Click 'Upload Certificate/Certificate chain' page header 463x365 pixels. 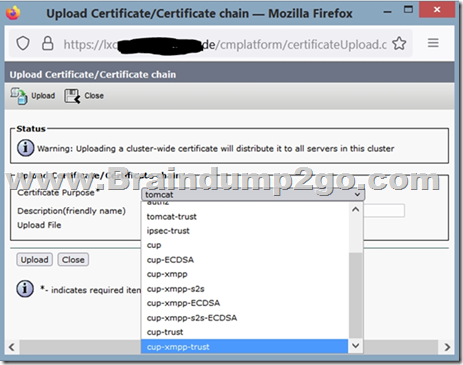pos(93,74)
